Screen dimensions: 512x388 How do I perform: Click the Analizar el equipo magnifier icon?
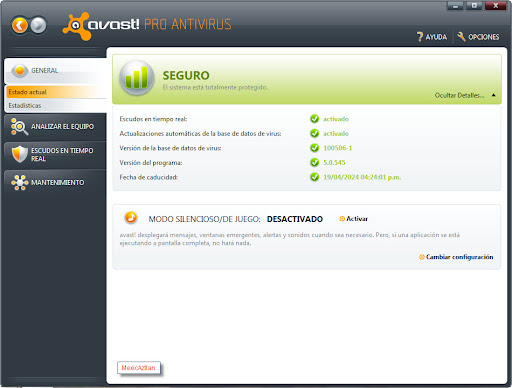(x=19, y=127)
